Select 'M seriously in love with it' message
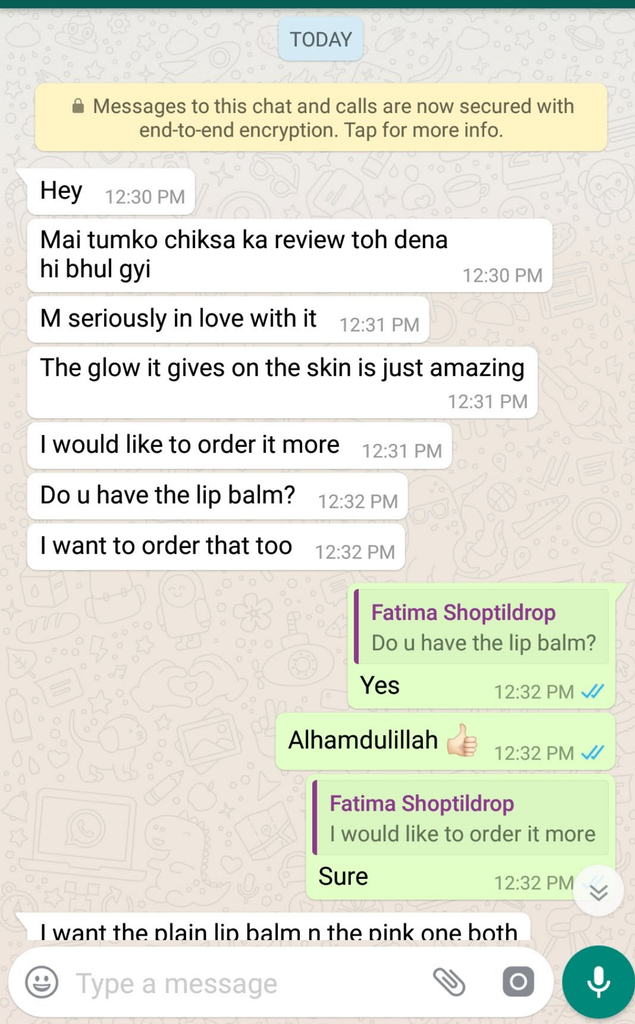This screenshot has height=1024, width=635. (x=228, y=319)
